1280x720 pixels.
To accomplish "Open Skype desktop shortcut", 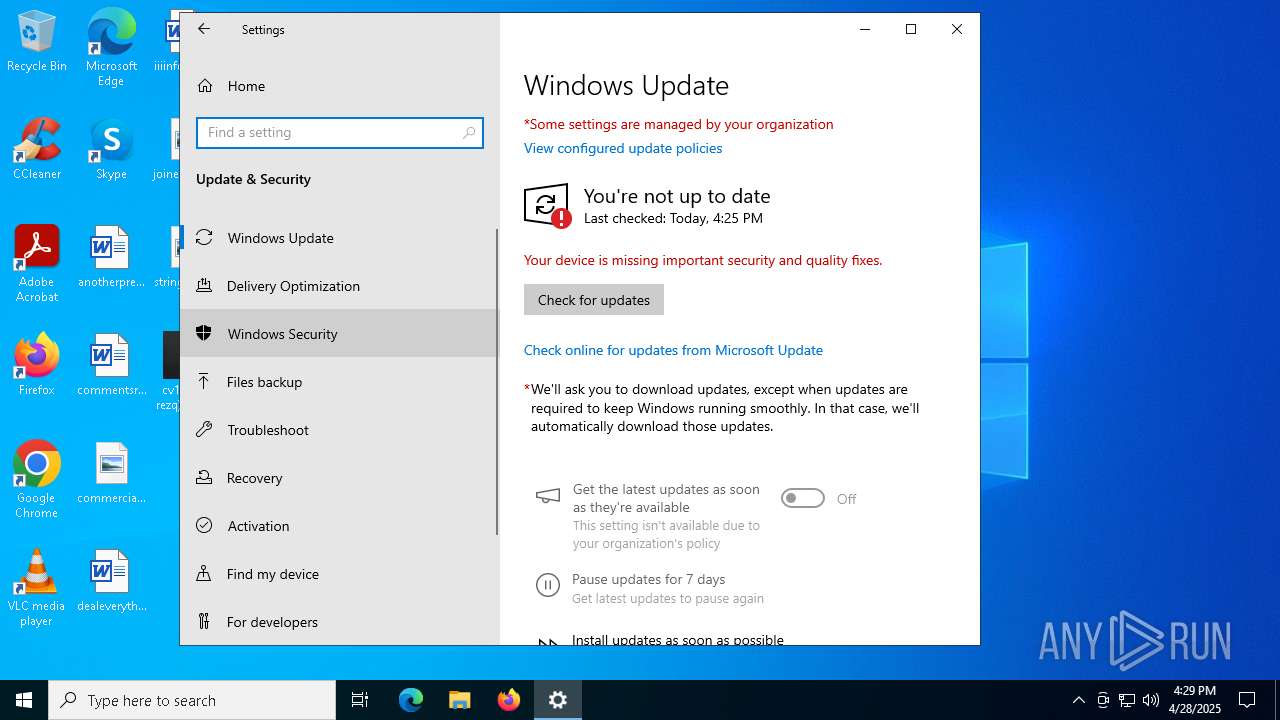I will tap(111, 148).
